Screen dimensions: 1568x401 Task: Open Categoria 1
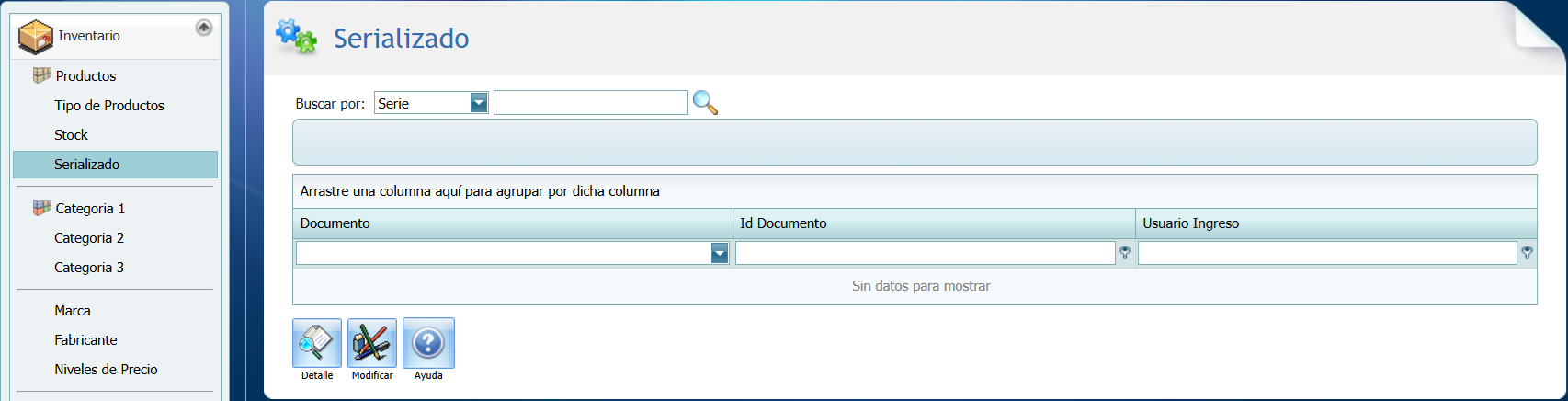(90, 209)
